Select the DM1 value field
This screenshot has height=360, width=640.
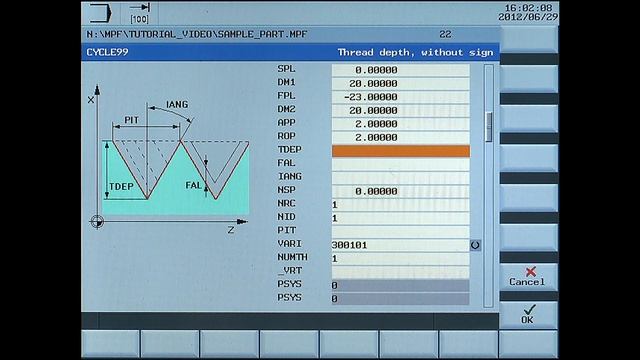click(x=400, y=83)
